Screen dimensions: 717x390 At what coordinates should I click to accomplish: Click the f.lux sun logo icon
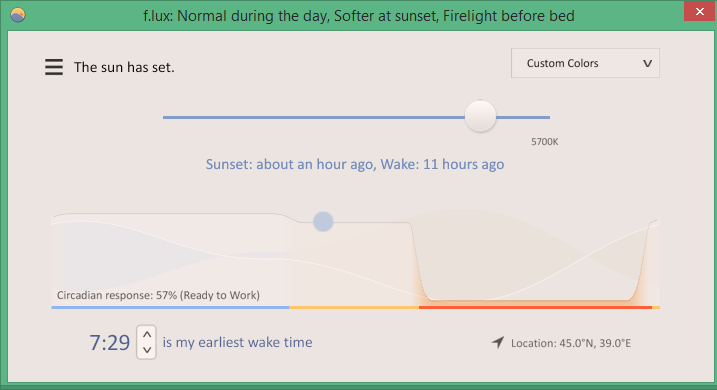[18, 15]
